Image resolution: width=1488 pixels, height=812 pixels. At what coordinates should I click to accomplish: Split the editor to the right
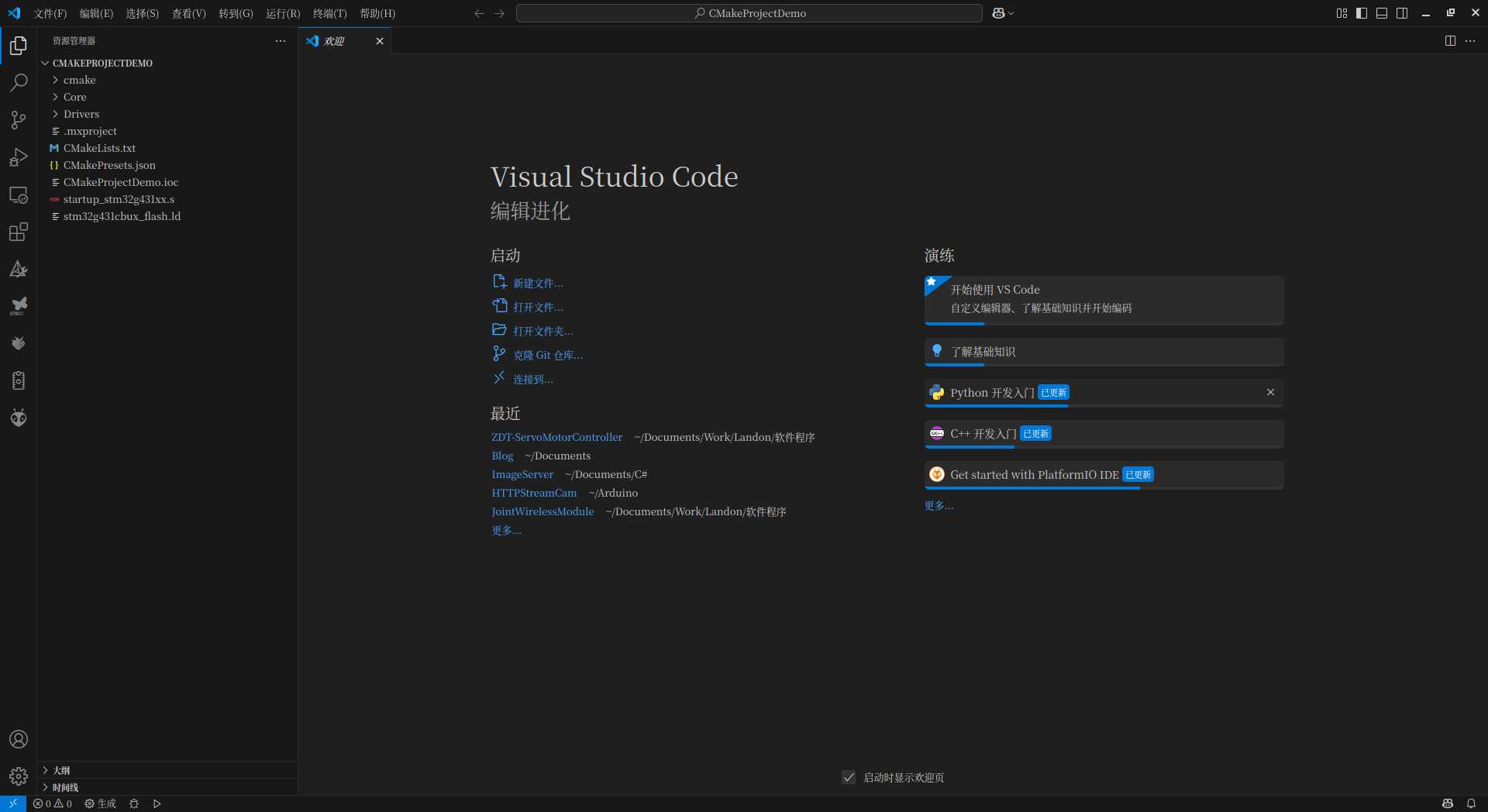coord(1450,40)
